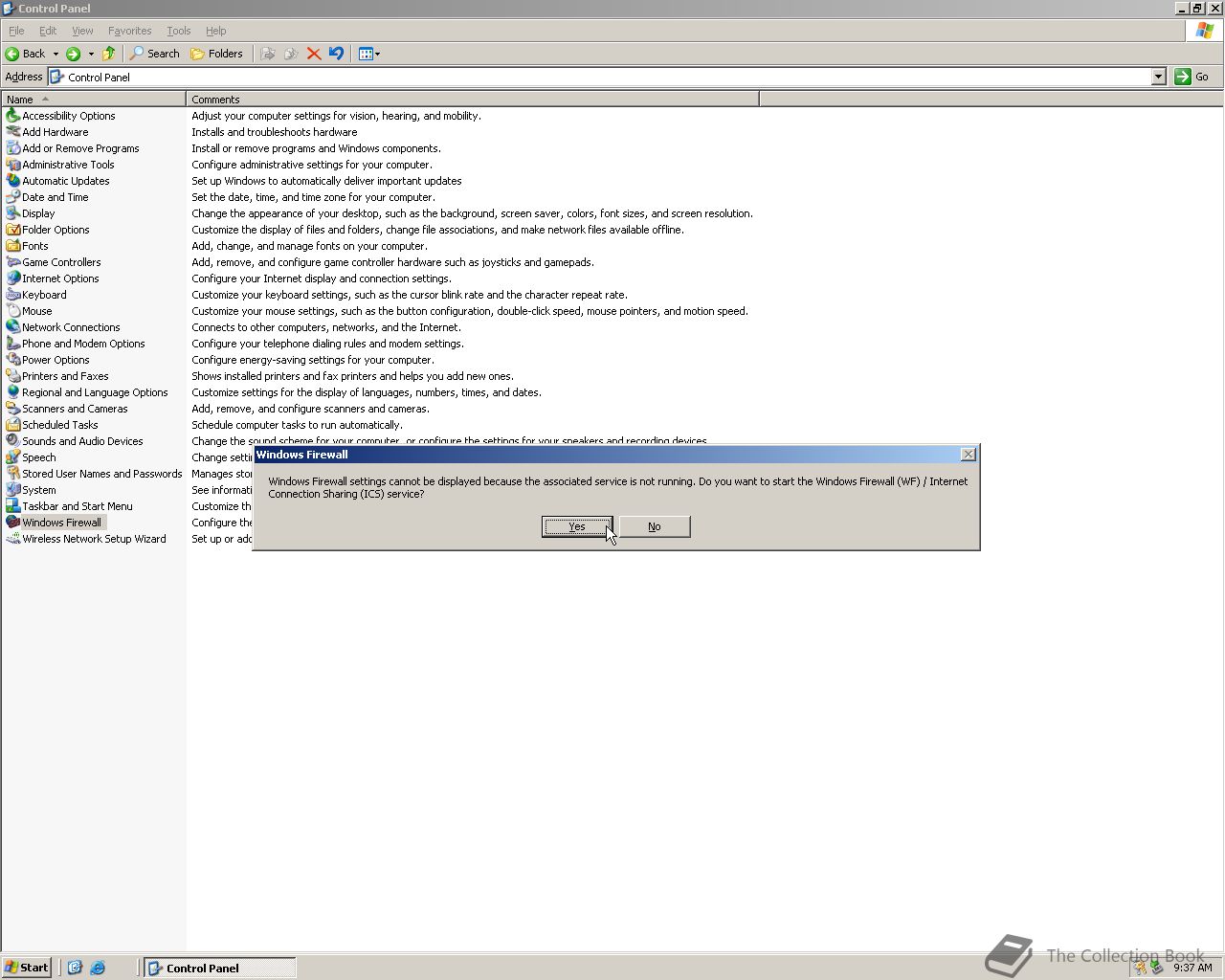Select Control Panel taskbar button
The width and height of the screenshot is (1225, 980).
(220, 968)
